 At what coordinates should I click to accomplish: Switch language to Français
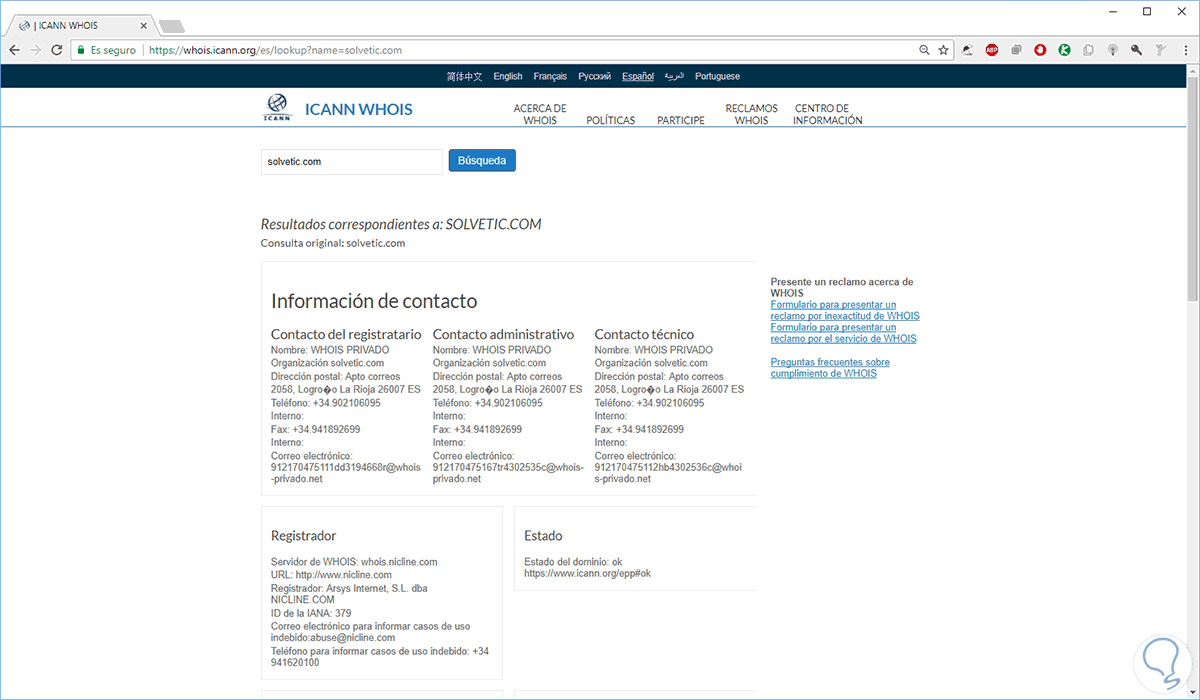pos(550,76)
